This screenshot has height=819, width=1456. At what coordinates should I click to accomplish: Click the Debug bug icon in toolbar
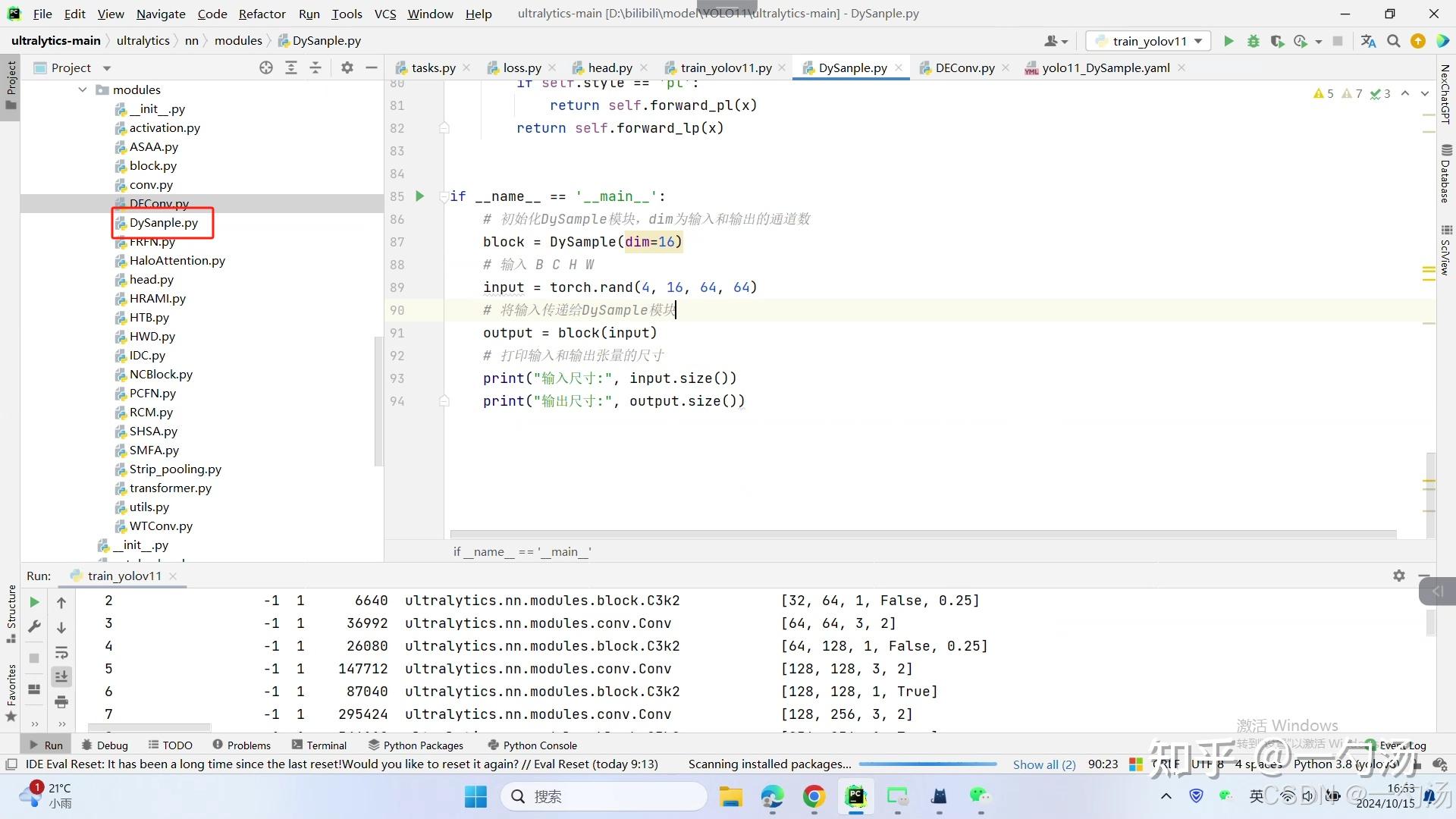(x=1253, y=41)
